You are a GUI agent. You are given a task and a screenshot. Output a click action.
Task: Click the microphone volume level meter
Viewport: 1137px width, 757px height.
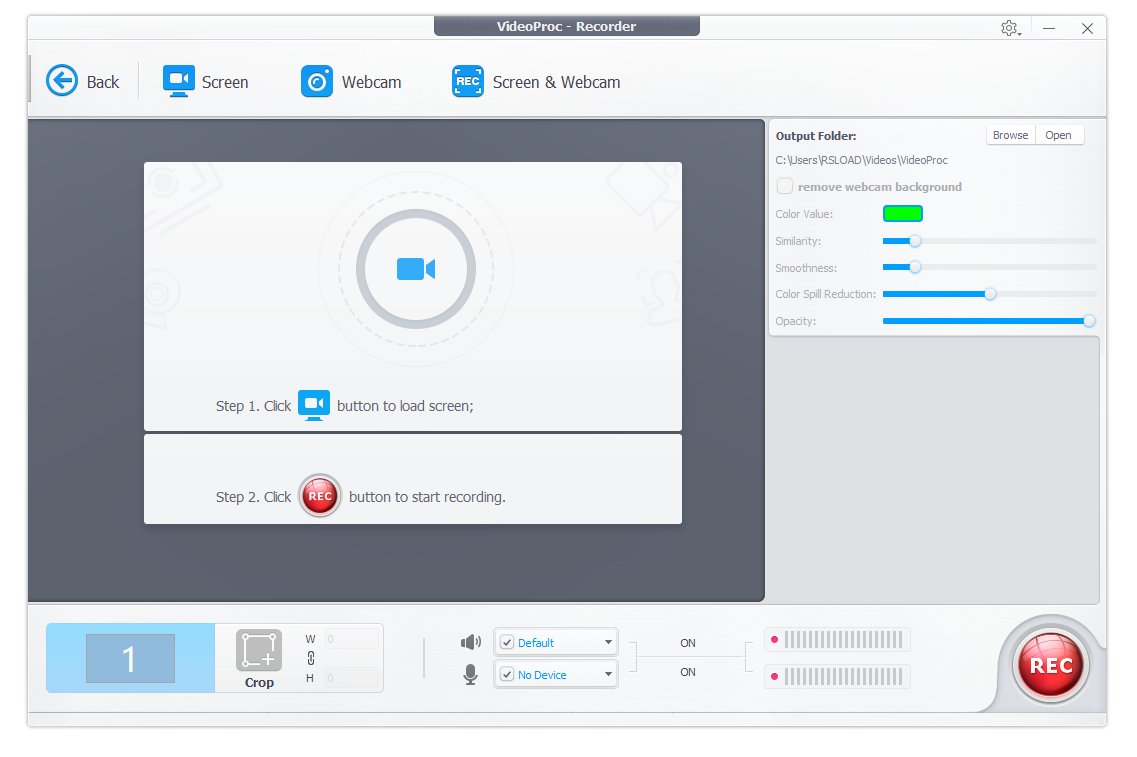[838, 677]
